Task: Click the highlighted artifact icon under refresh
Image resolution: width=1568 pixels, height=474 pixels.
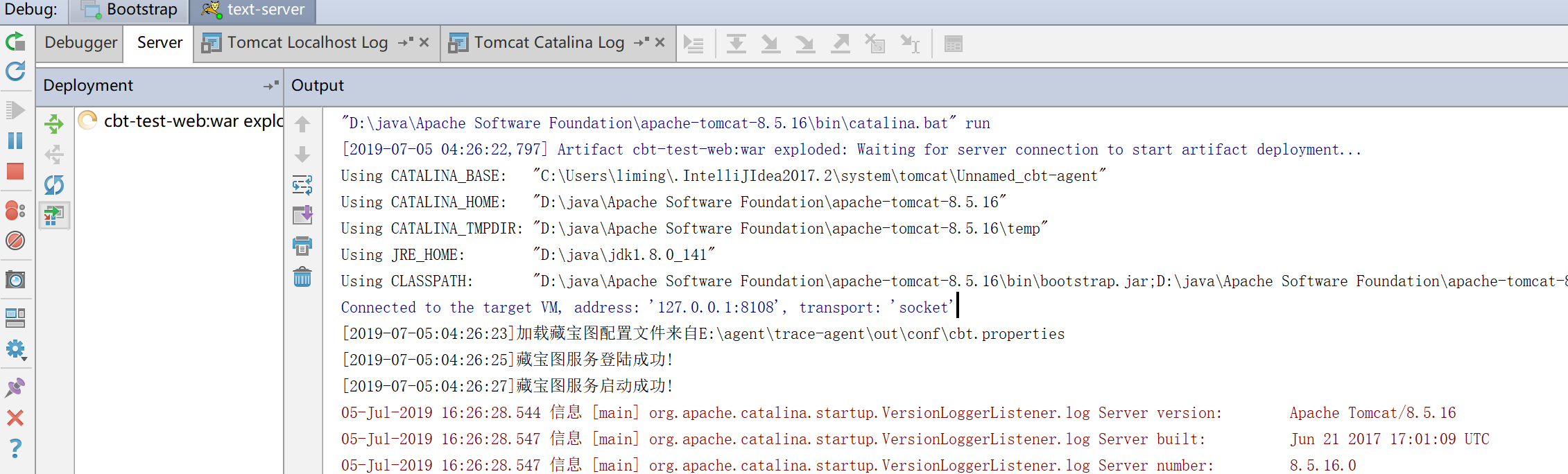Action: pyautogui.click(x=54, y=216)
